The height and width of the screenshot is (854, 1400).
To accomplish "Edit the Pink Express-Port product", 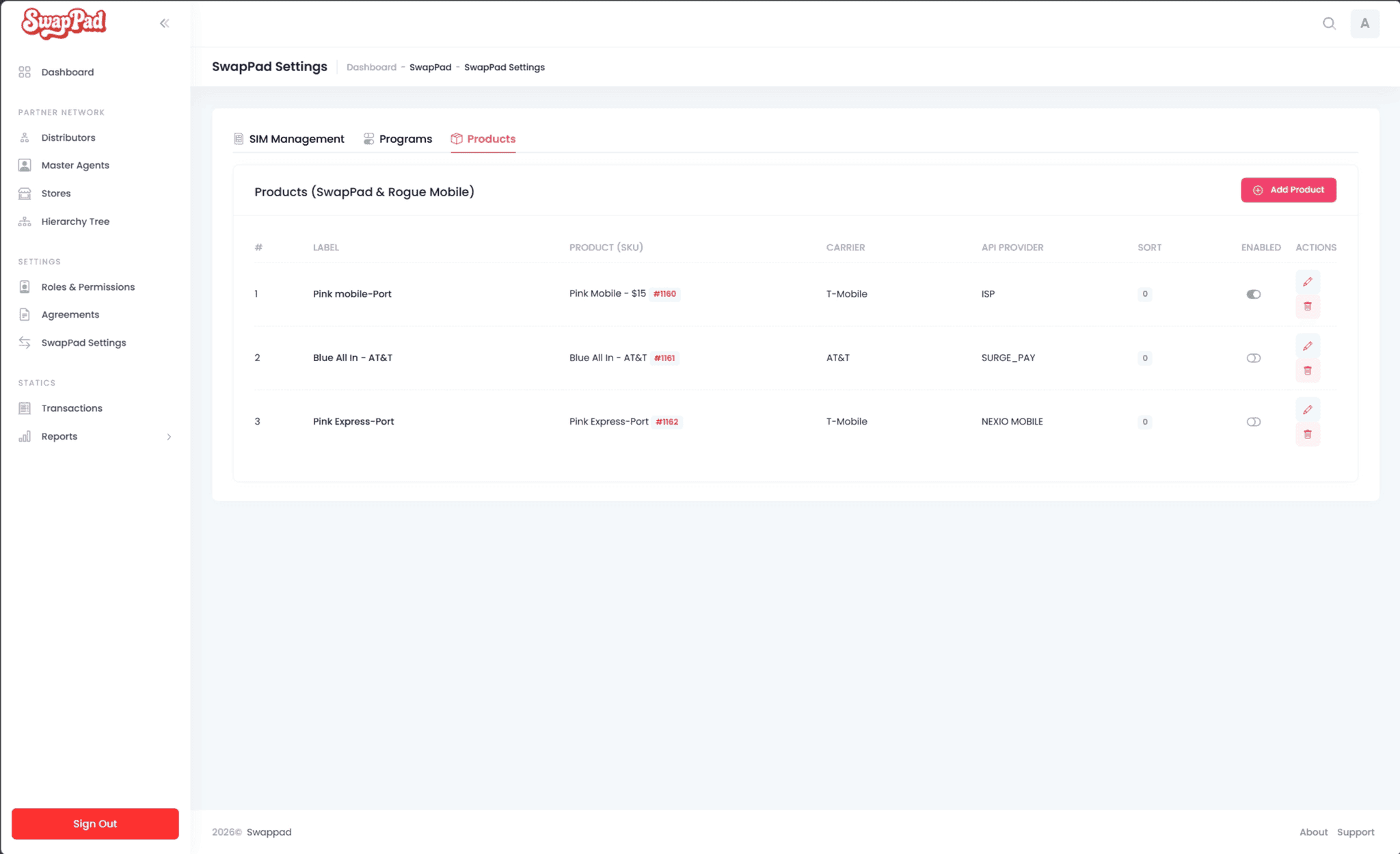I will click(1307, 410).
